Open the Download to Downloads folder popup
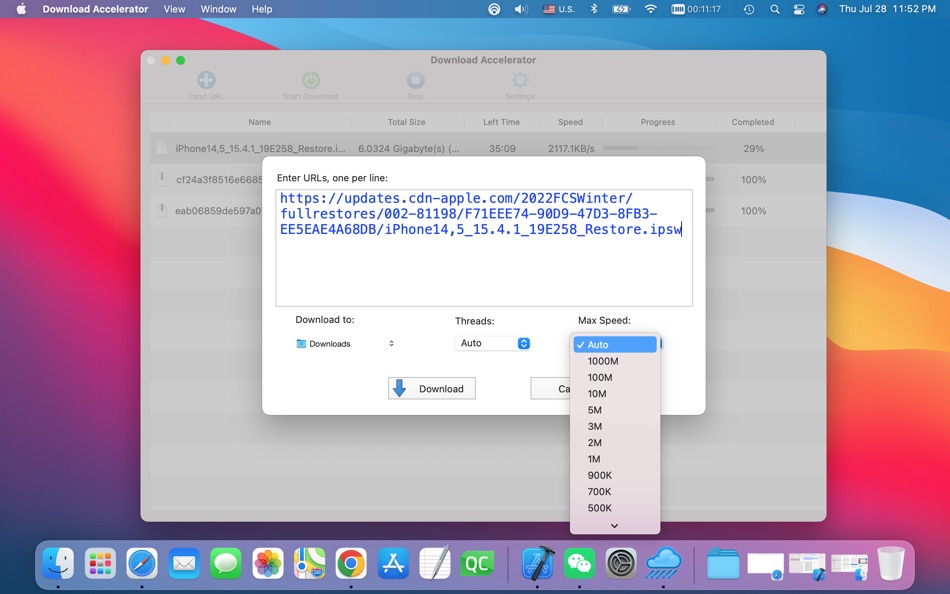Image resolution: width=950 pixels, height=594 pixels. click(x=345, y=344)
